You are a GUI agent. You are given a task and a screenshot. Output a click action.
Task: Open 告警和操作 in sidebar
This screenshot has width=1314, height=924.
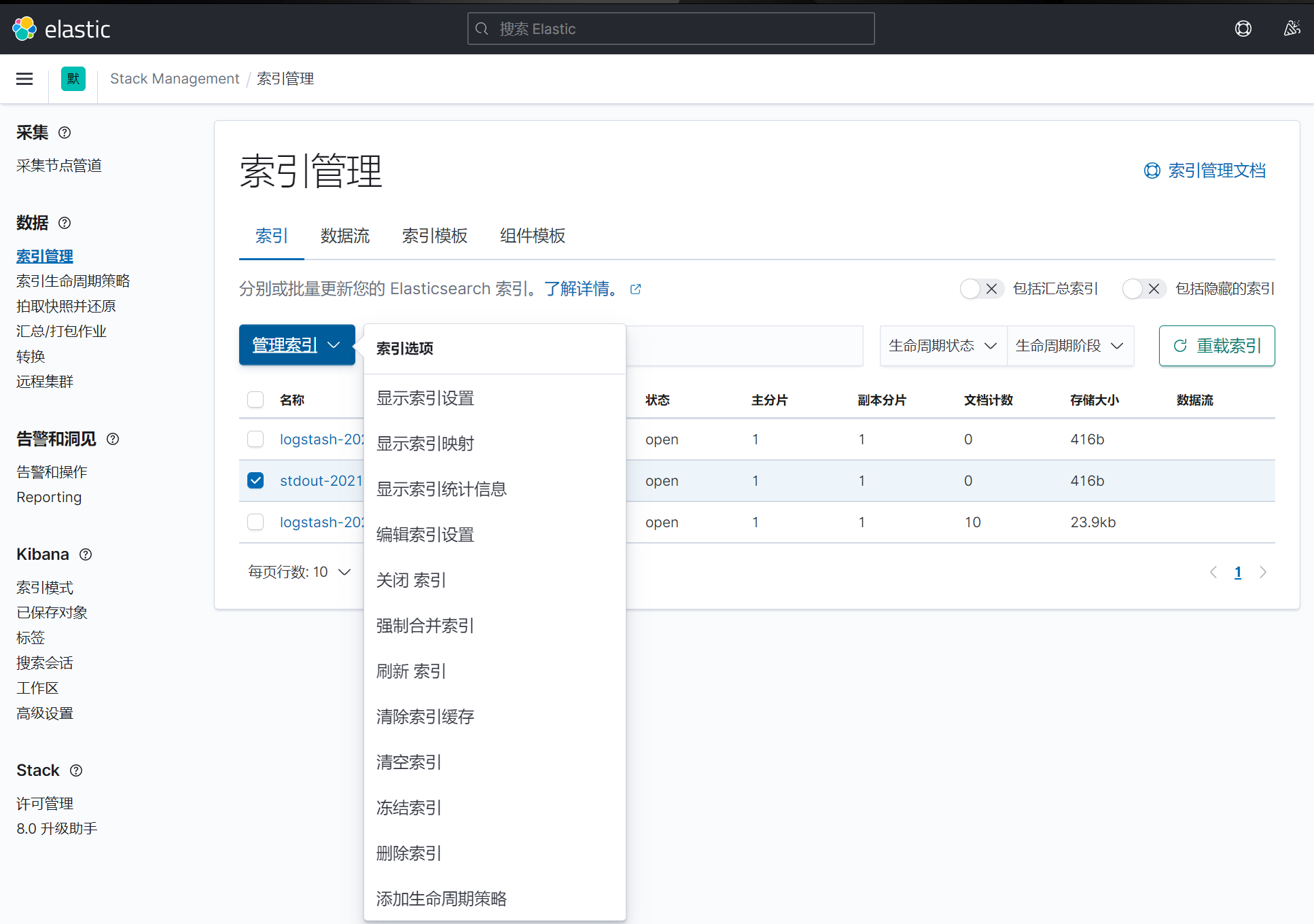coord(52,472)
